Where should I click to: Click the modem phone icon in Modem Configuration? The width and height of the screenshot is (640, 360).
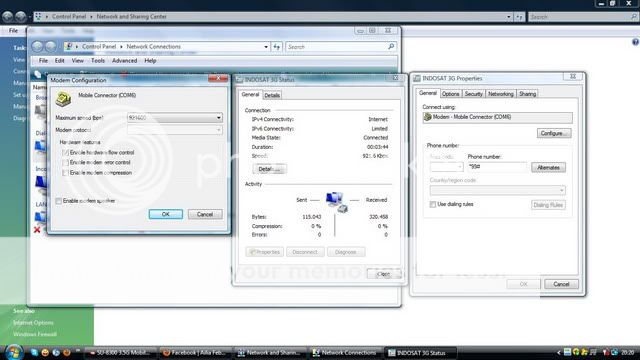[63, 99]
